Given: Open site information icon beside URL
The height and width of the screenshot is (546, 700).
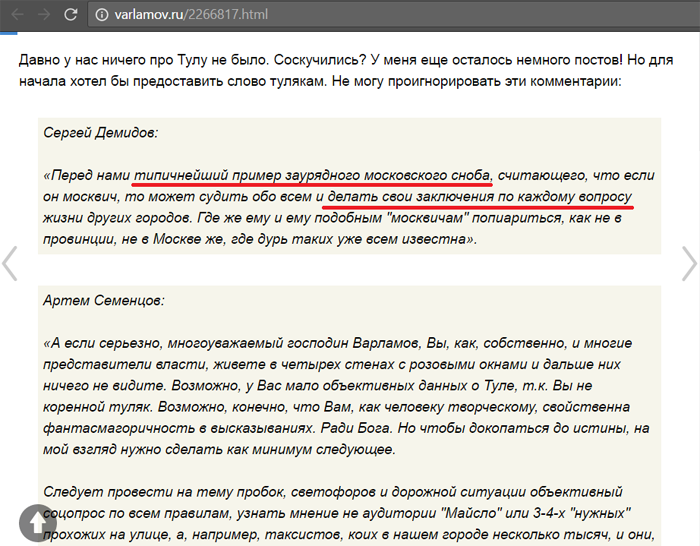Looking at the screenshot, I should (x=103, y=15).
